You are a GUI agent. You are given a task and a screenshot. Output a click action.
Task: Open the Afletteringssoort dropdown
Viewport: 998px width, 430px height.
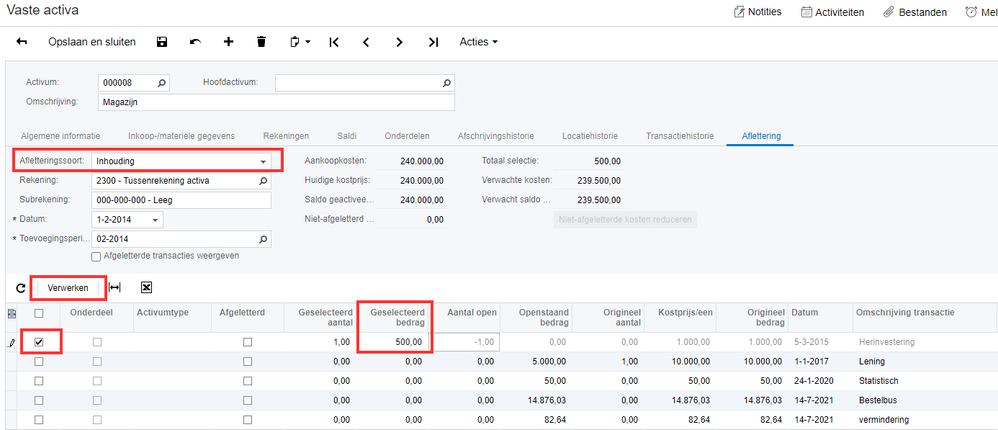click(x=264, y=160)
